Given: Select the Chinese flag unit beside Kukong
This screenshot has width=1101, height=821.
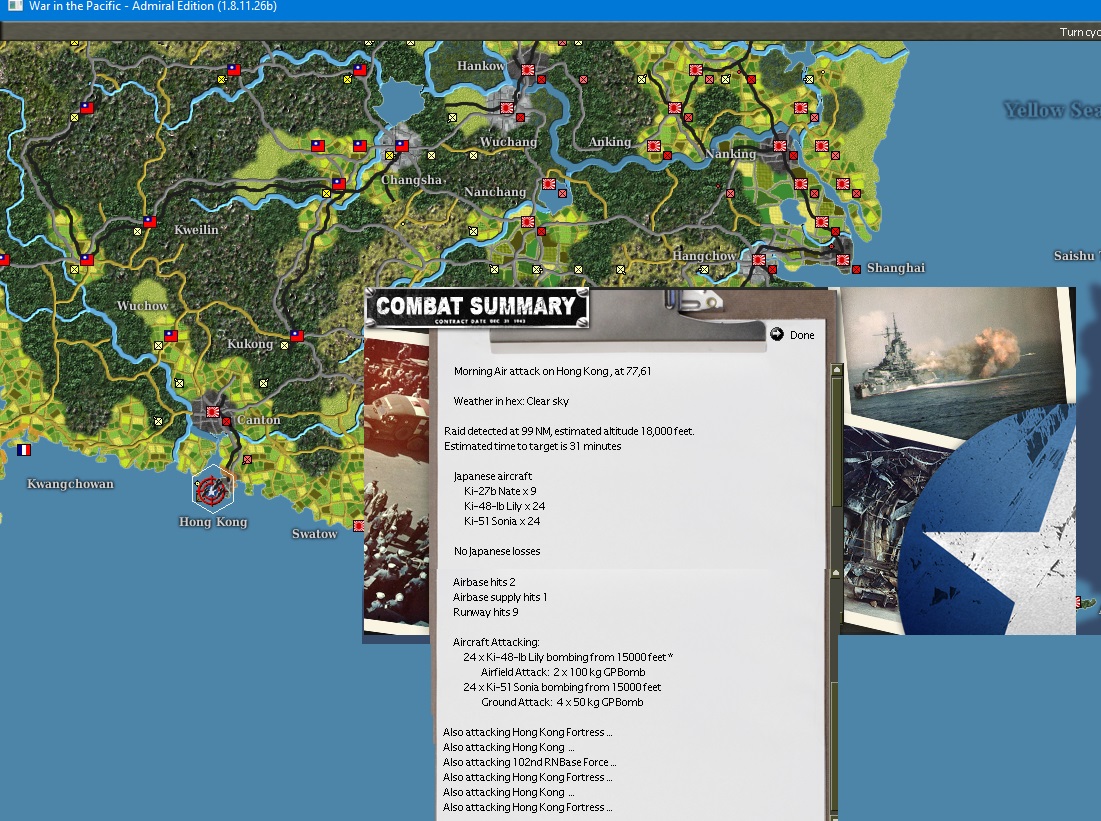Looking at the screenshot, I should point(296,336).
